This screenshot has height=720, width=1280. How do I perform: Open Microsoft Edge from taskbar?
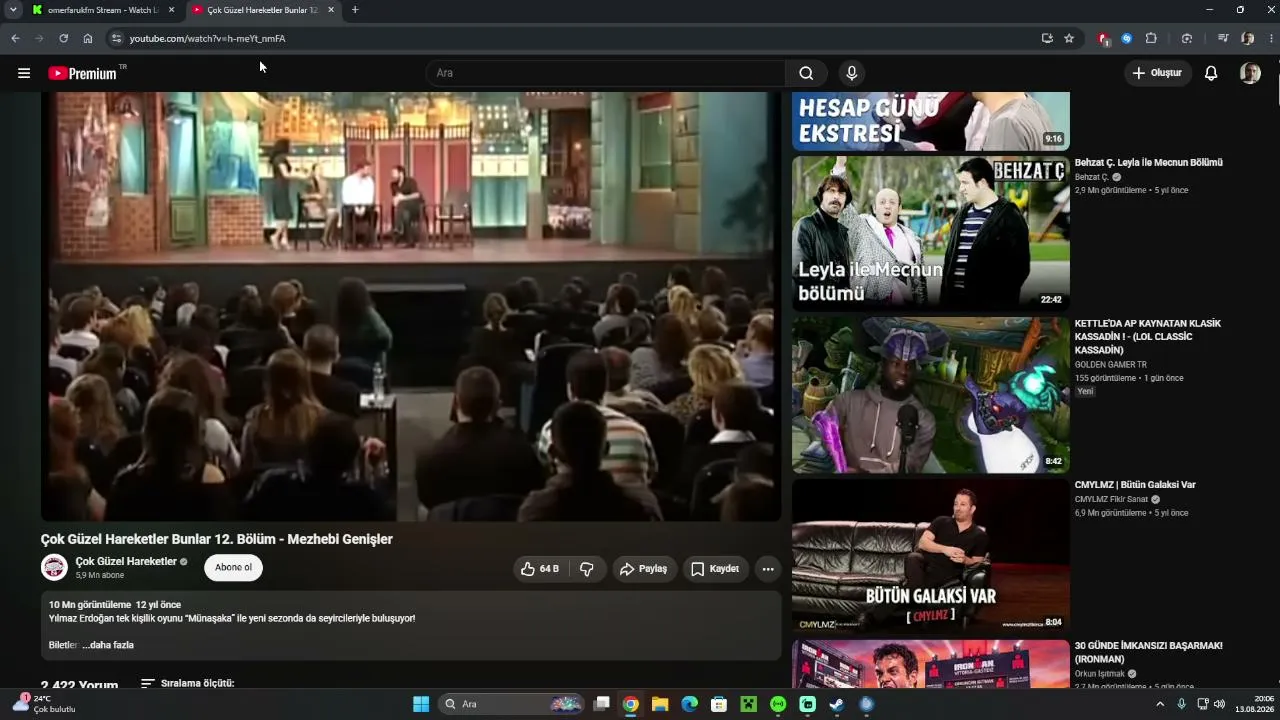[x=689, y=704]
